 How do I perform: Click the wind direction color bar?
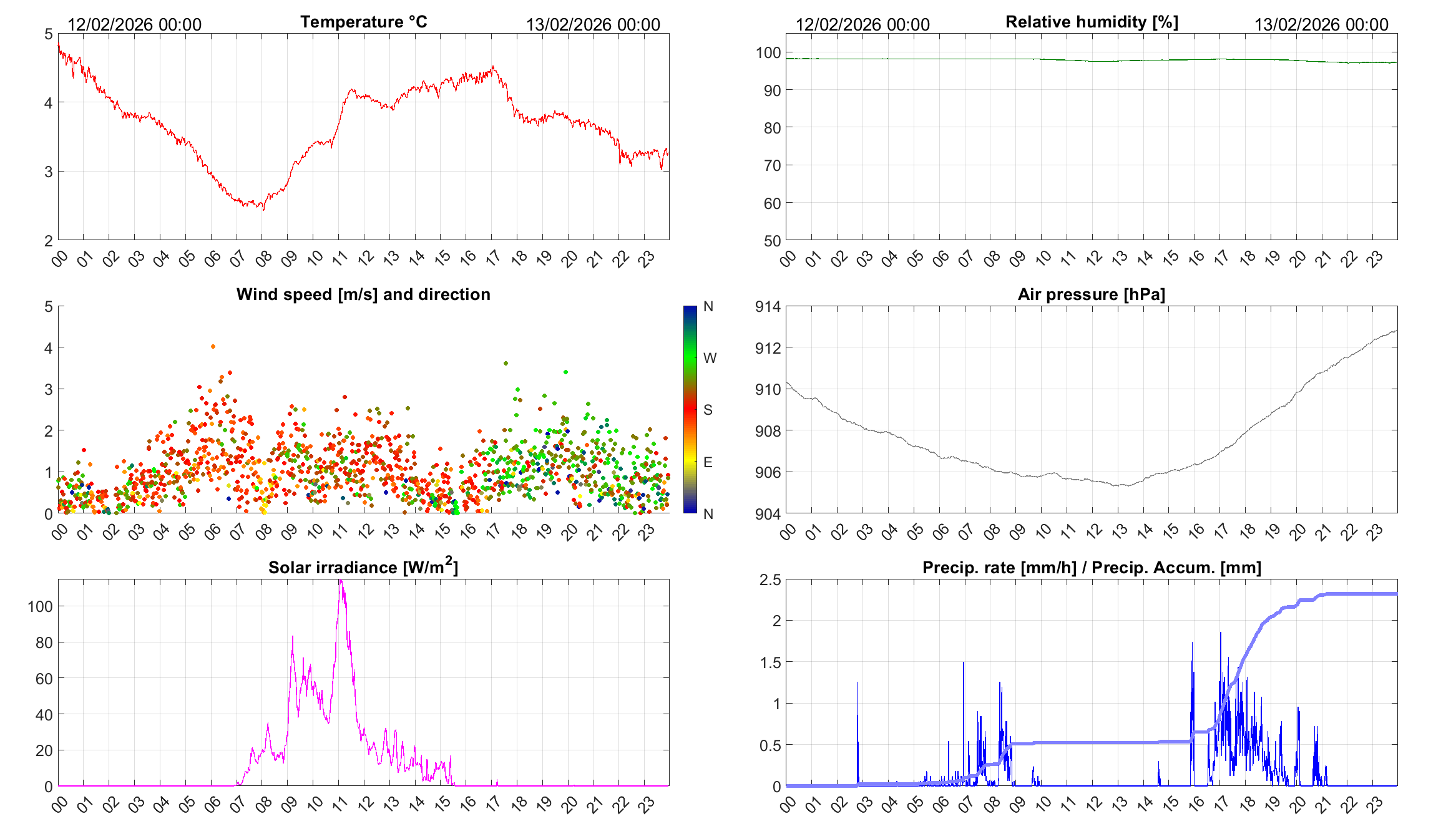click(690, 409)
